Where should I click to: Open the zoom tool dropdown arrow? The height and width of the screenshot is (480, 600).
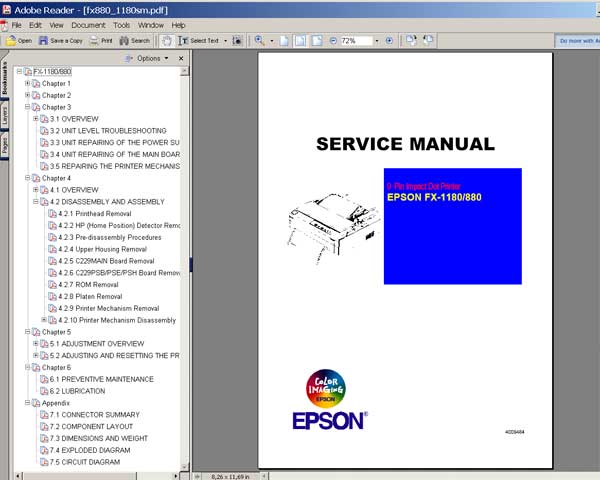click(x=272, y=41)
